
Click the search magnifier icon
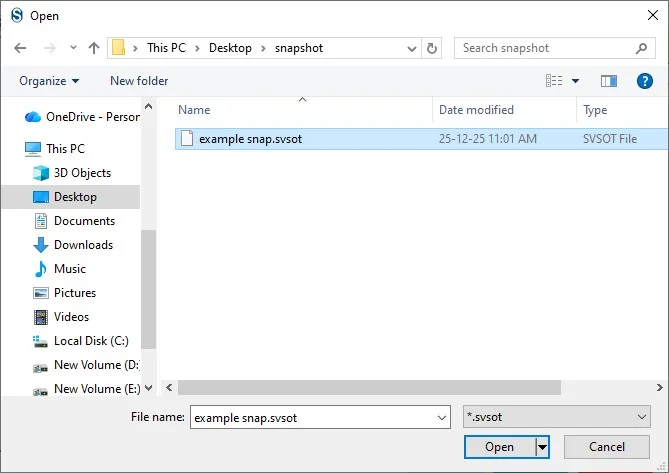pos(641,48)
